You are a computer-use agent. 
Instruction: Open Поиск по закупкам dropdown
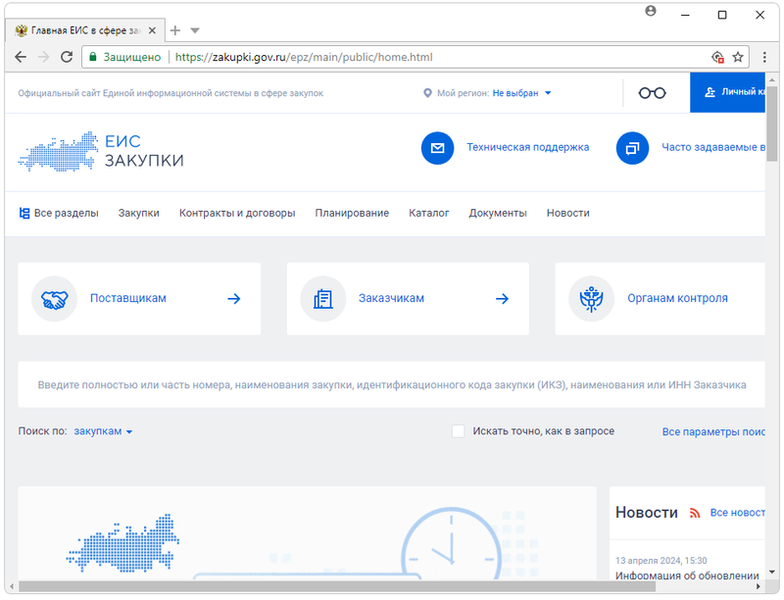tap(103, 432)
